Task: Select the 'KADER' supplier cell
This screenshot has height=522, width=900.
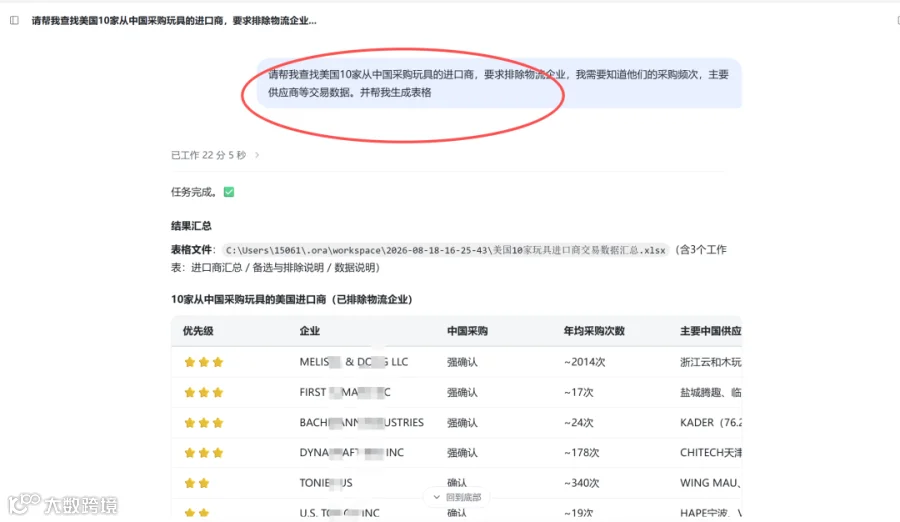Action: point(711,423)
